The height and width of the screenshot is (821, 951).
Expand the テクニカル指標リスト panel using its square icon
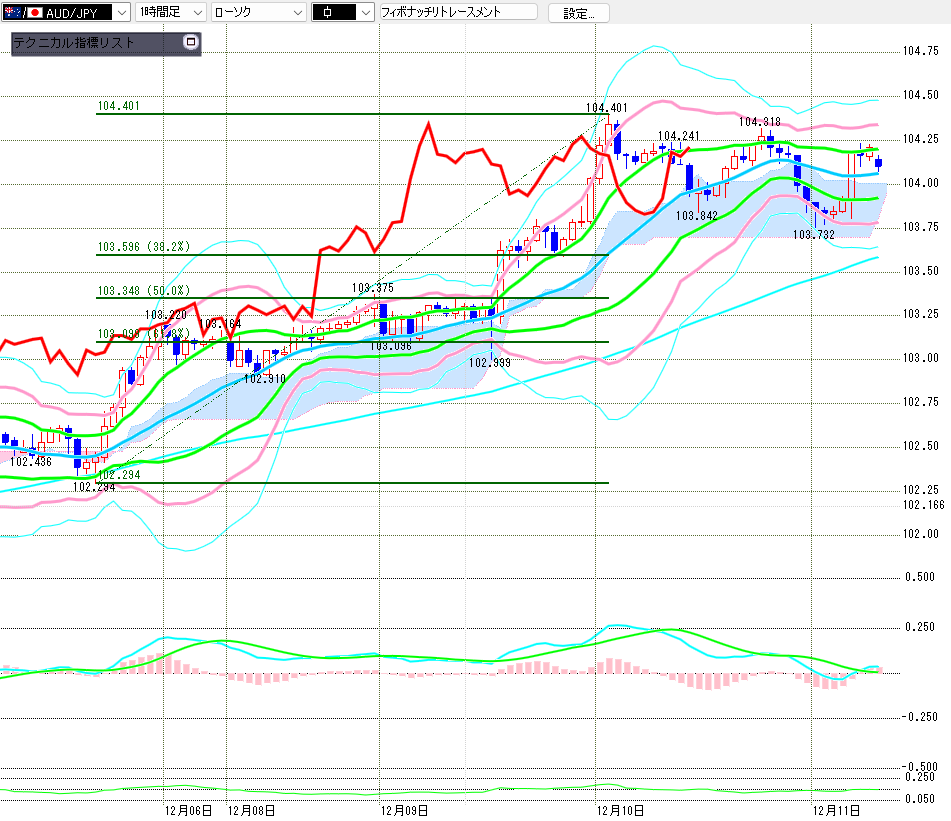pos(191,43)
